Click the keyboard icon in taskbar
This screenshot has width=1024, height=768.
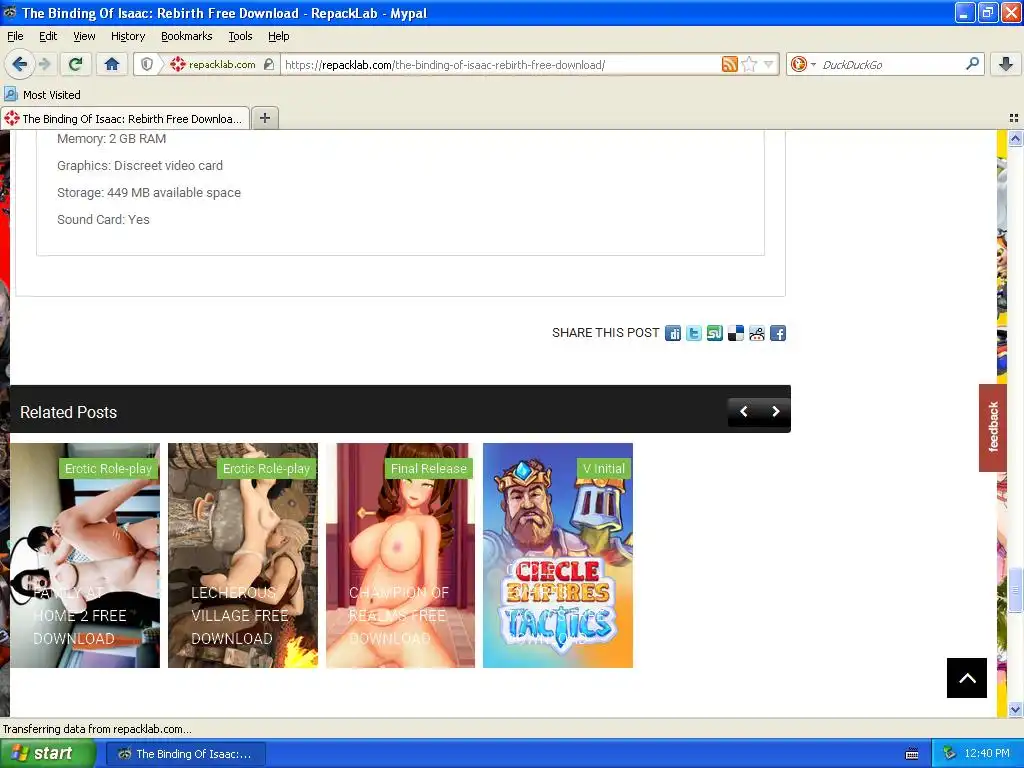tap(912, 754)
